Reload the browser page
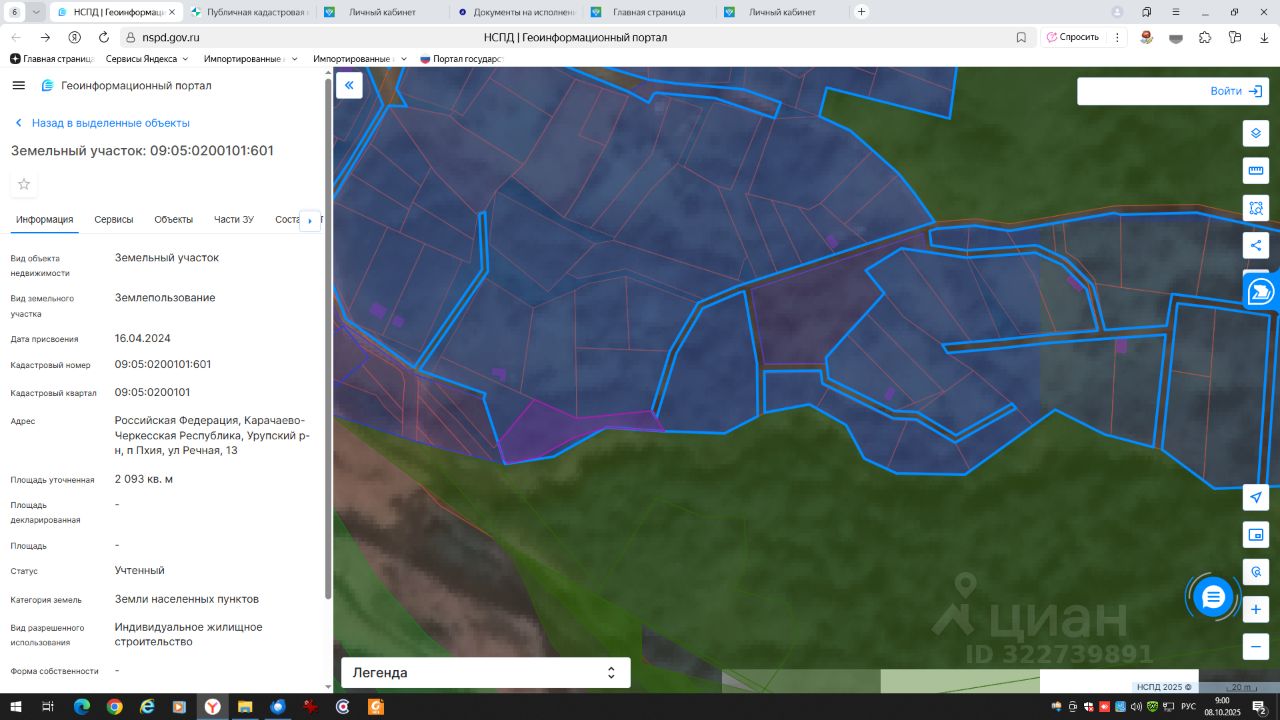This screenshot has height=720, width=1280. click(x=104, y=37)
